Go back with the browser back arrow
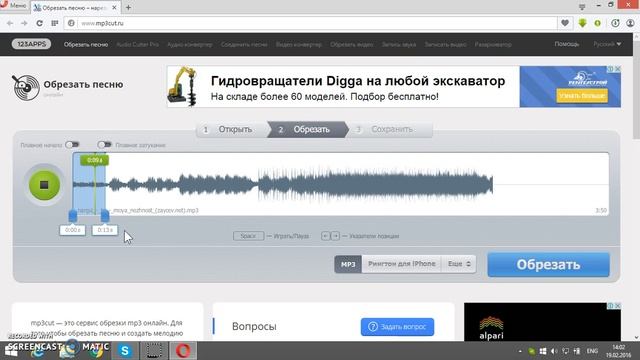The image size is (640, 360). [10, 23]
